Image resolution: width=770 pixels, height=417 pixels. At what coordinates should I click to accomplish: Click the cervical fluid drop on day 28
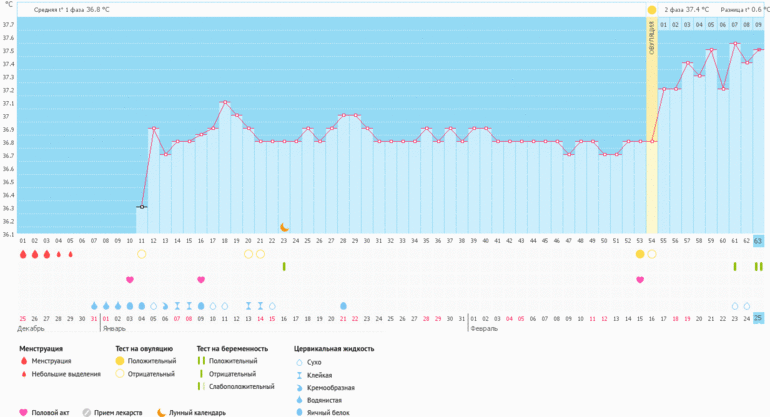click(344, 305)
